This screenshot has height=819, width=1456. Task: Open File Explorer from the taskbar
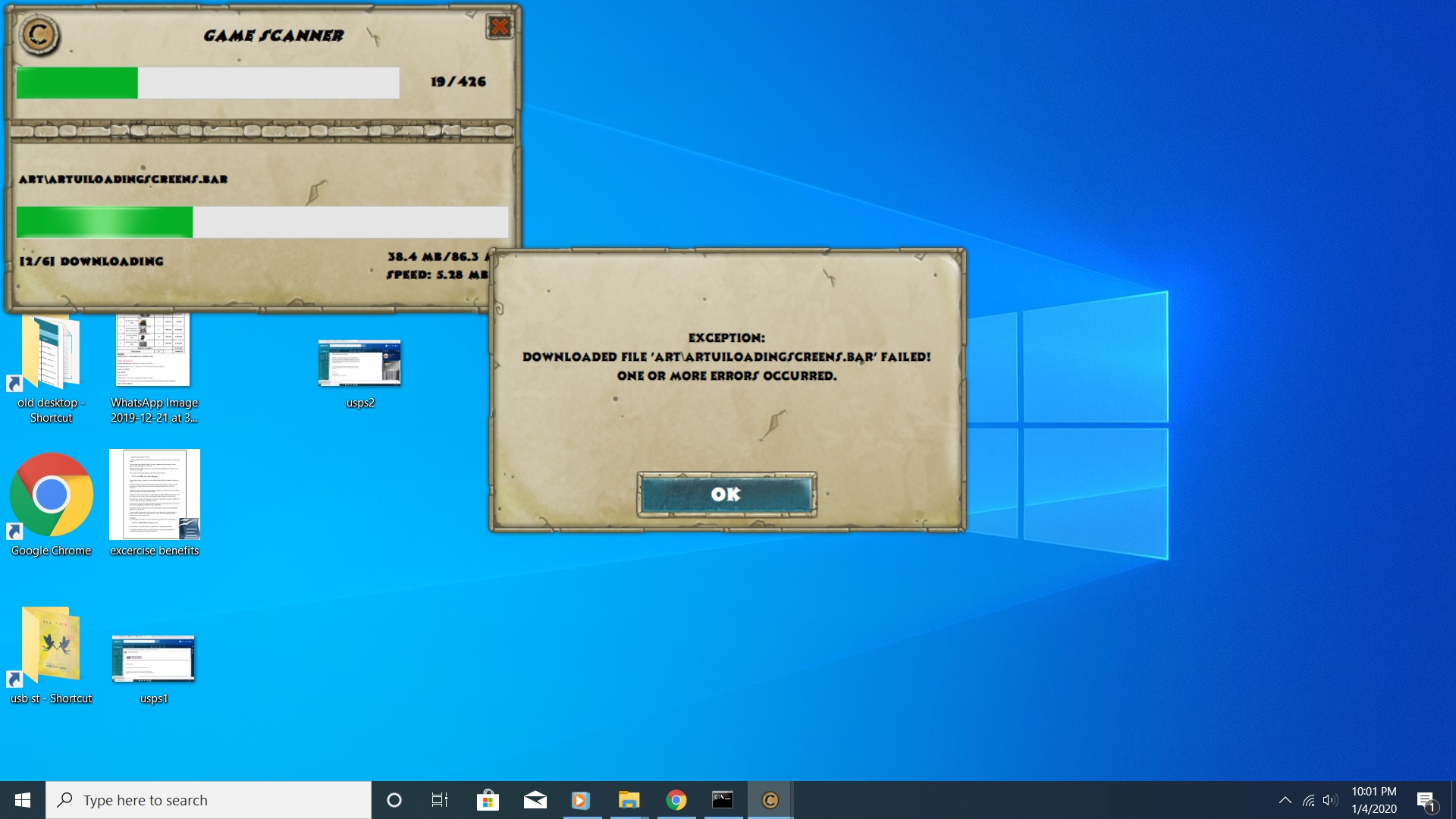click(x=629, y=800)
